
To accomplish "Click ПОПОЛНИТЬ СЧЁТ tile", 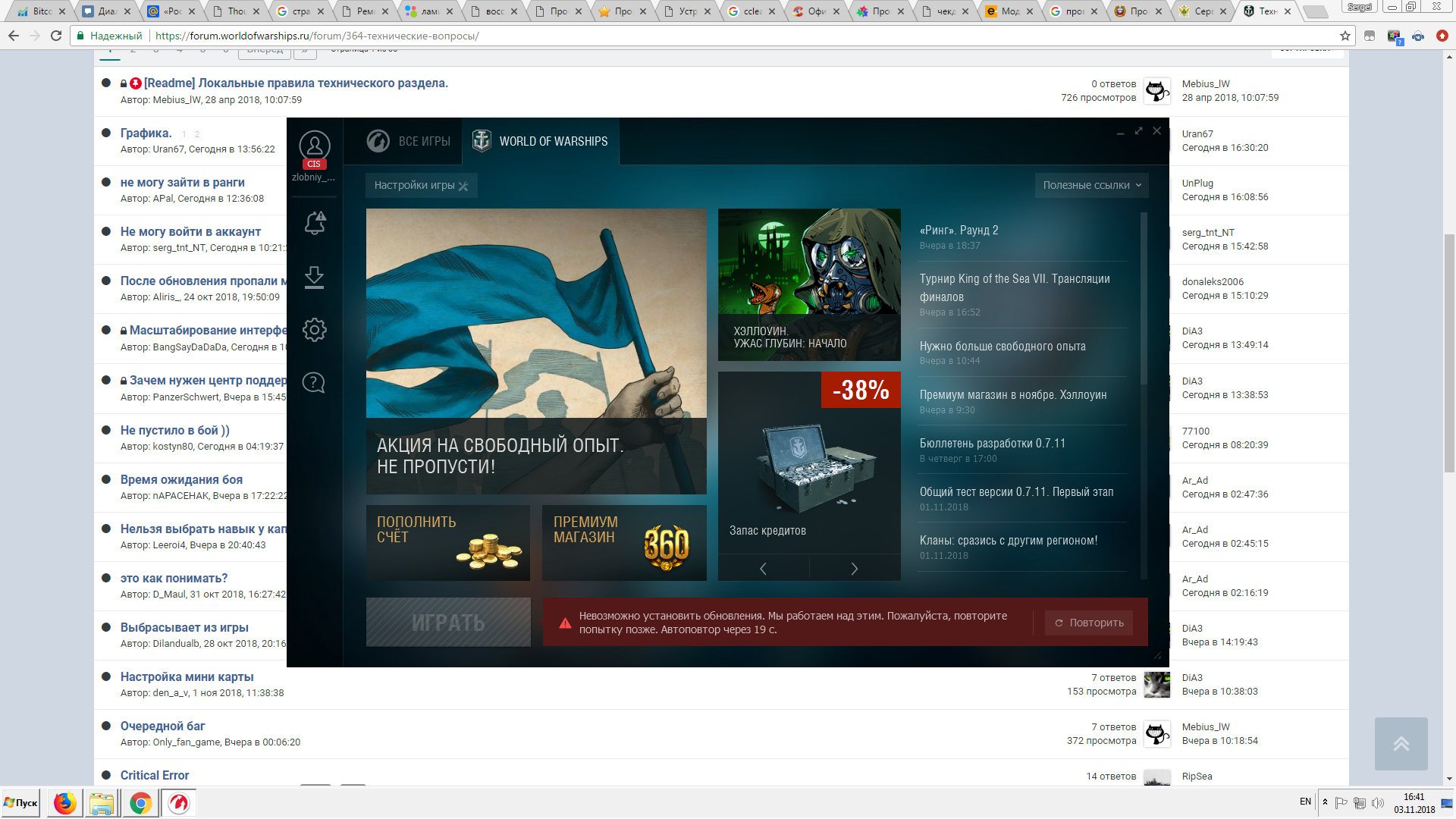I will [x=448, y=543].
